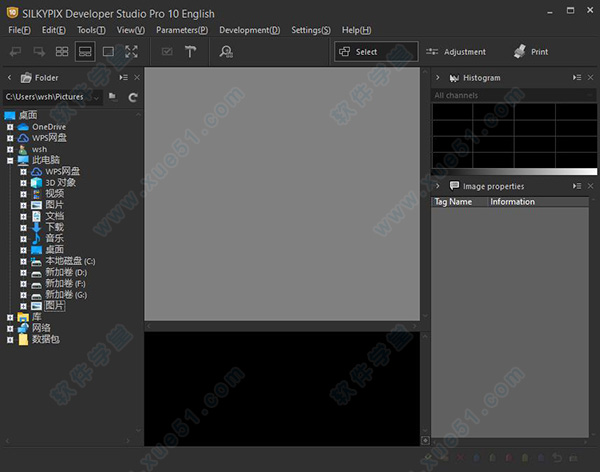Click the red X reject mark icon
Image resolution: width=600 pixels, height=472 pixels.
460,457
